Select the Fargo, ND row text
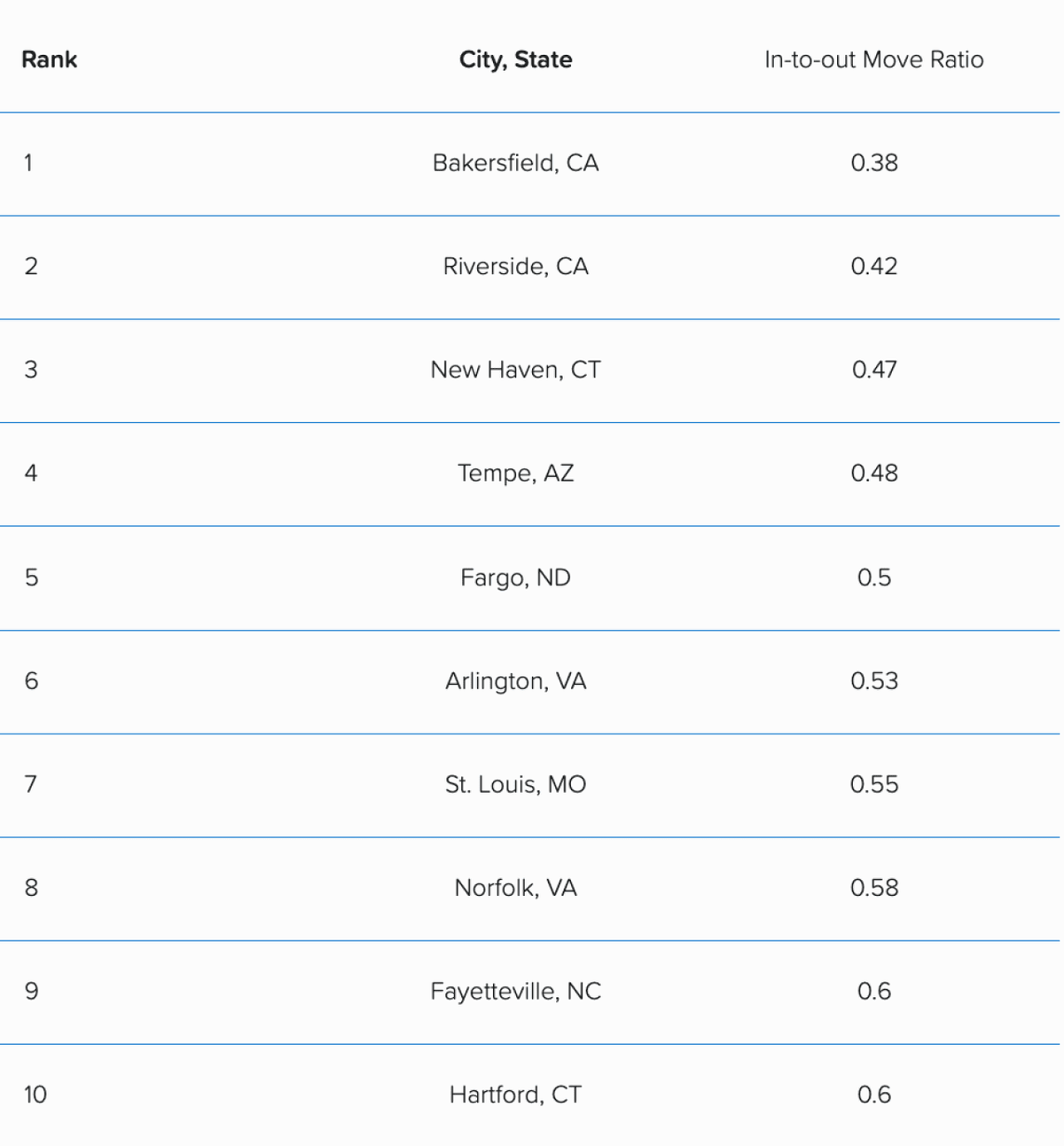Image resolution: width=1064 pixels, height=1146 pixels. click(515, 577)
